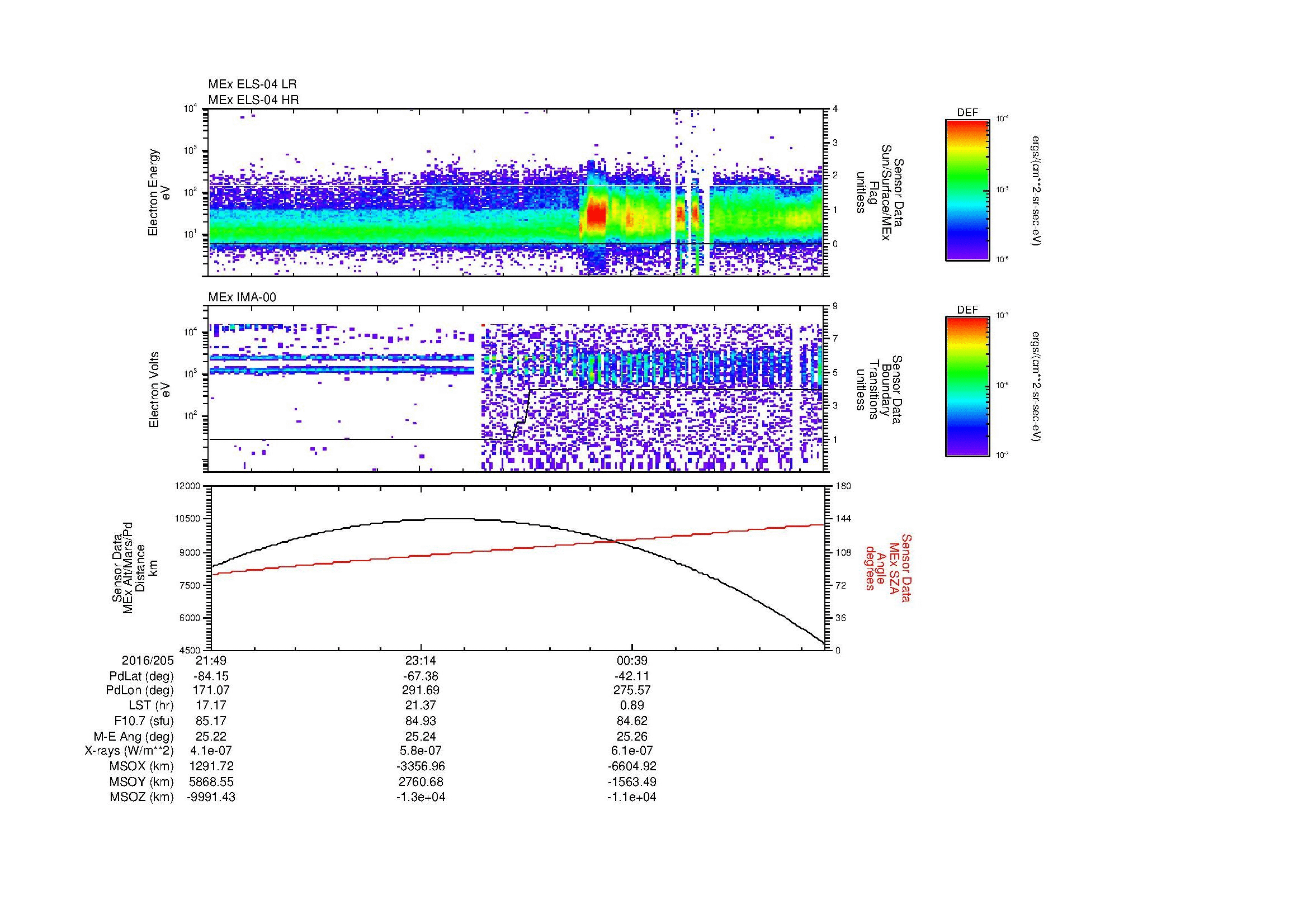Screen dimensions: 1308x924
Task: Click the 'Sun/Surface/MEx Flag' axis label
Action: click(880, 192)
